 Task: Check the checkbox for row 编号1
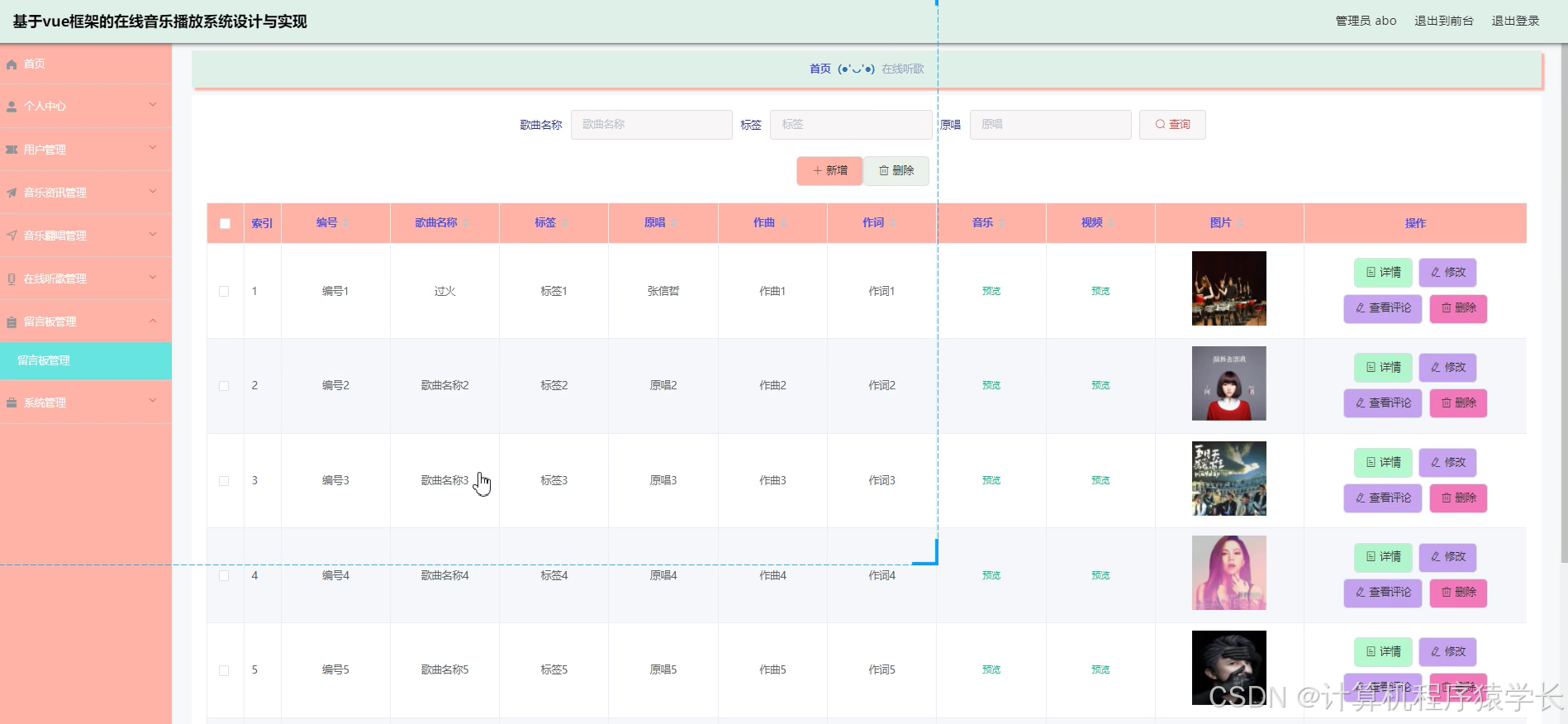[224, 291]
